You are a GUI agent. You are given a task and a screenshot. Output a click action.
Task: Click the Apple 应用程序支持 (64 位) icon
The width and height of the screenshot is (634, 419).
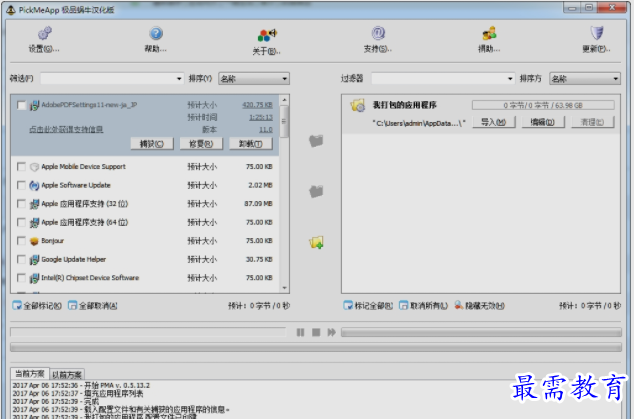pos(34,222)
